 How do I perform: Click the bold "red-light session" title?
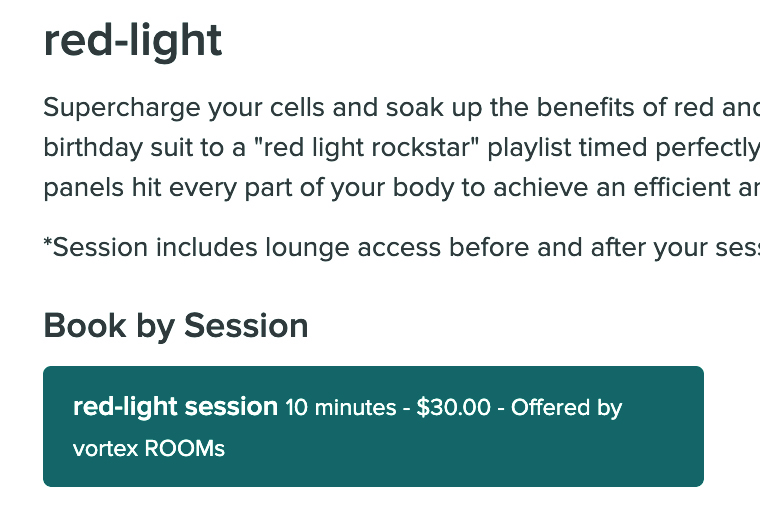tap(175, 407)
